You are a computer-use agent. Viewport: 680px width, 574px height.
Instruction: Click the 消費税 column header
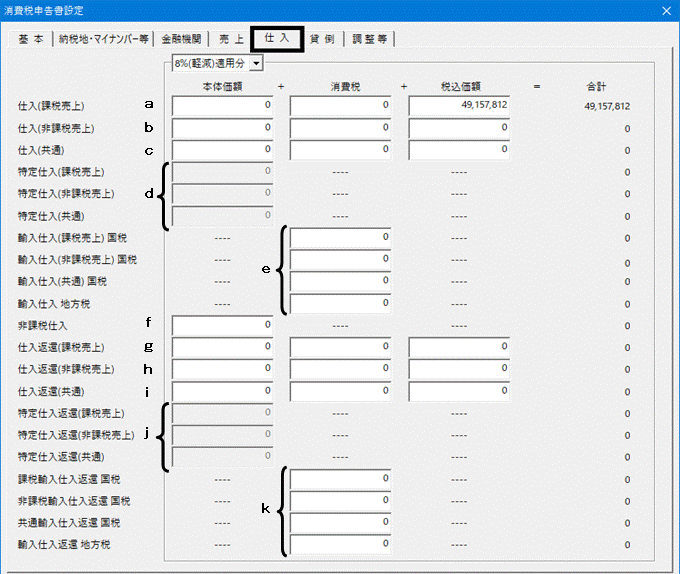(x=345, y=87)
